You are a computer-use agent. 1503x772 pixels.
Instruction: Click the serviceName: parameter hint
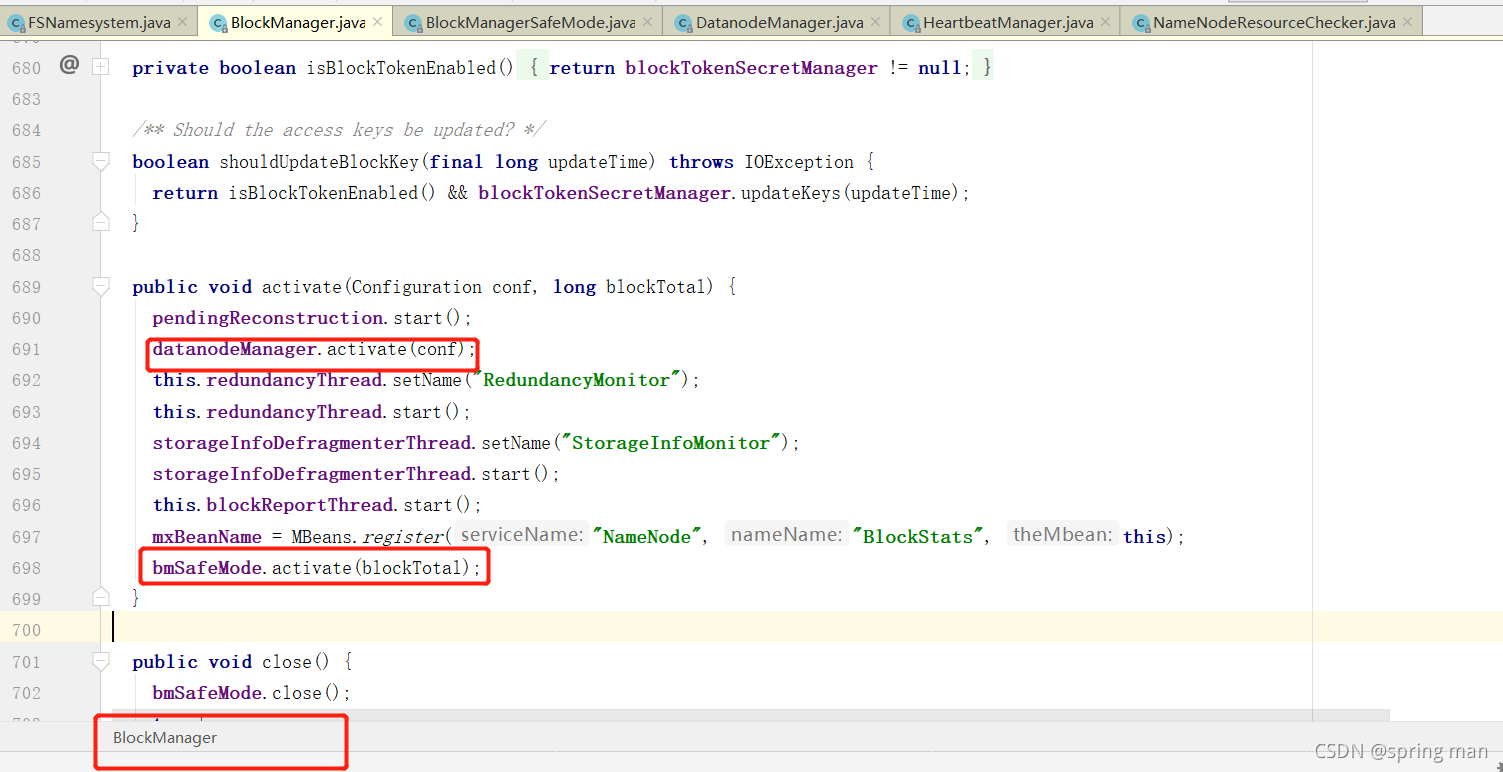(x=521, y=535)
